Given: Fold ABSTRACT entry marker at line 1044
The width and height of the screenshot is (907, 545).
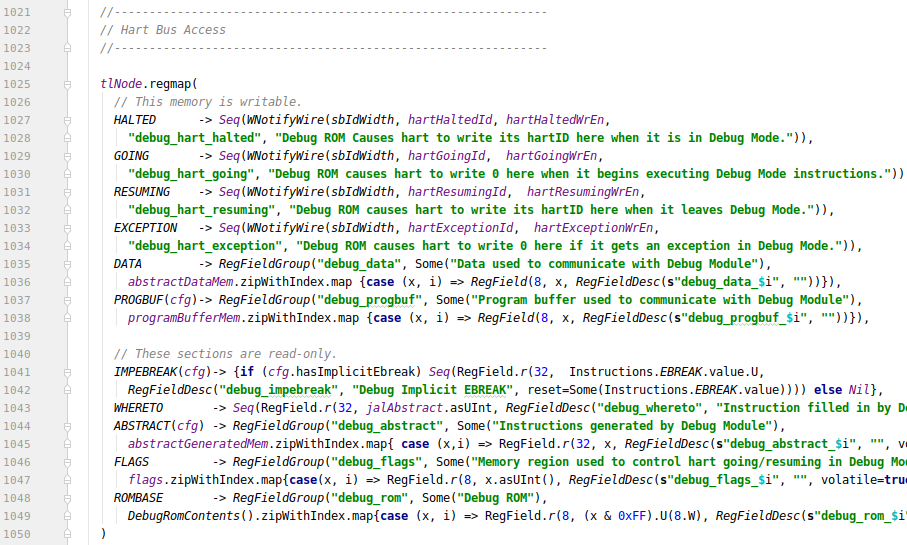Looking at the screenshot, I should click(x=67, y=426).
